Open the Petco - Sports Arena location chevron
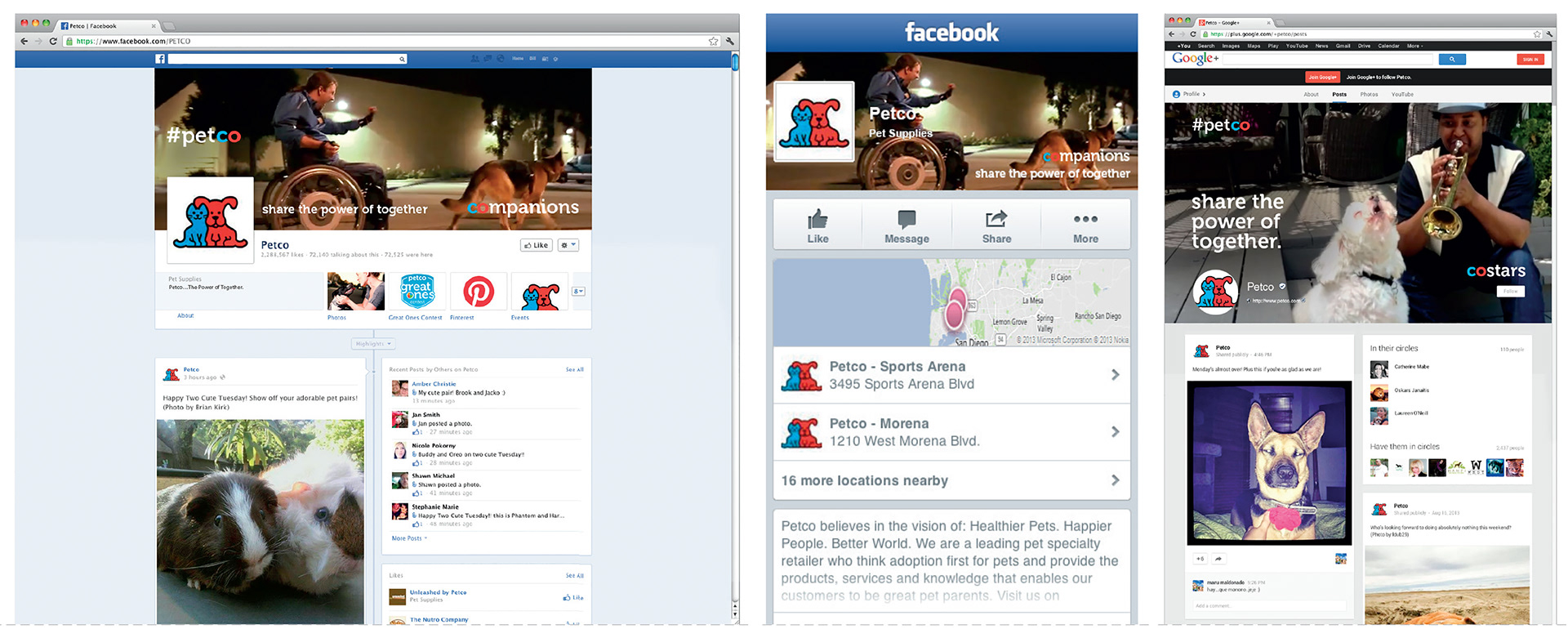Screen dimensions: 1568x638 pos(1116,375)
